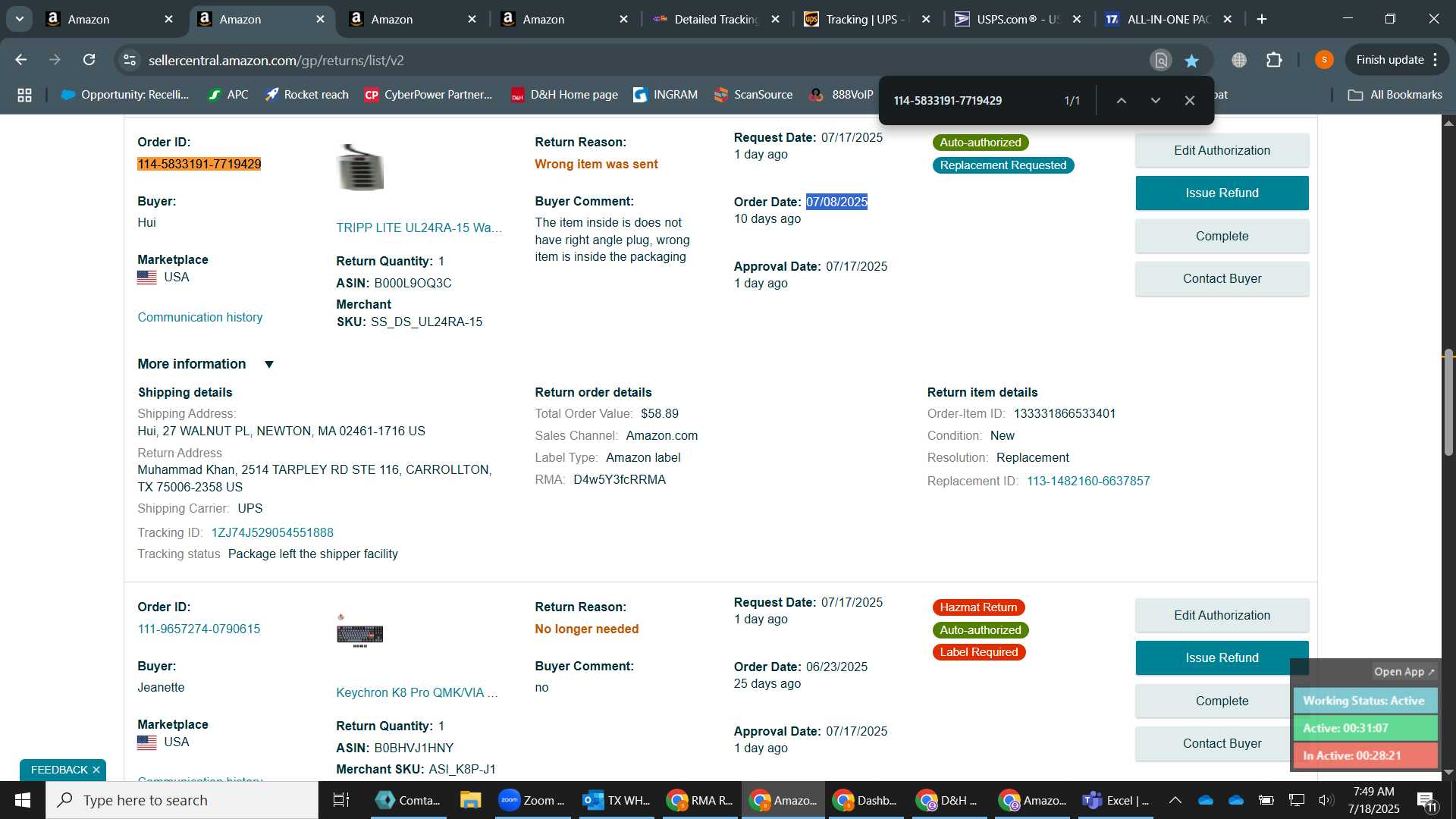Open the tab search dropdown
This screenshot has width=1456, height=819.
pyautogui.click(x=19, y=19)
